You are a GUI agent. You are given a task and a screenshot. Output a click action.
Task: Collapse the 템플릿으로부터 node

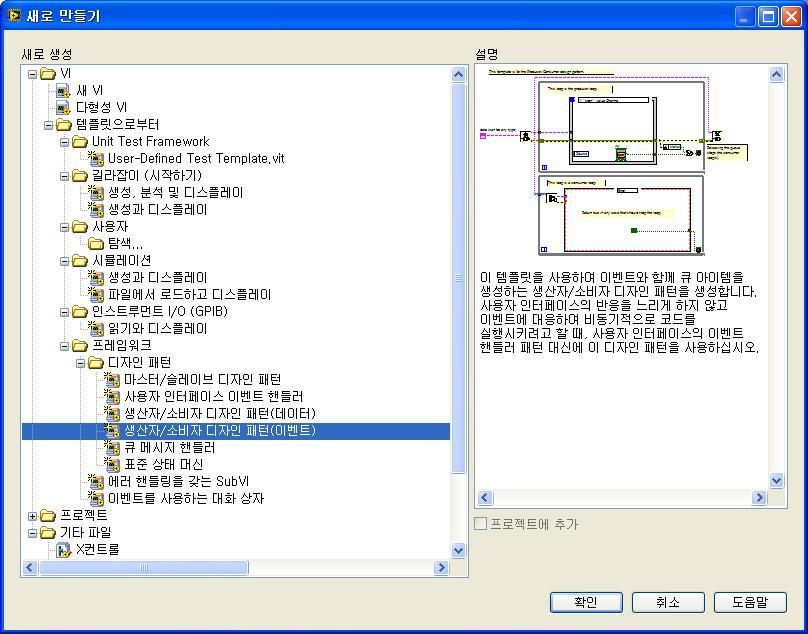[x=48, y=125]
